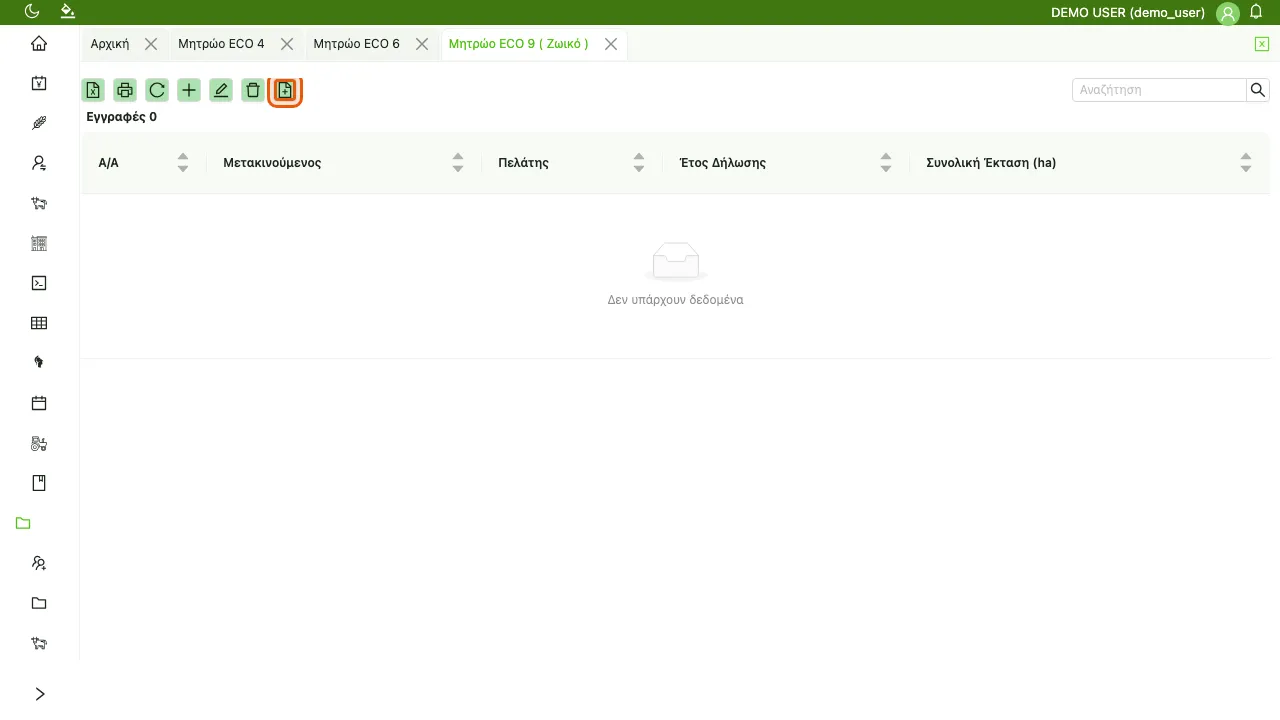Click the Εγγραφές 0 record count label
1280x720 pixels.
click(x=122, y=117)
